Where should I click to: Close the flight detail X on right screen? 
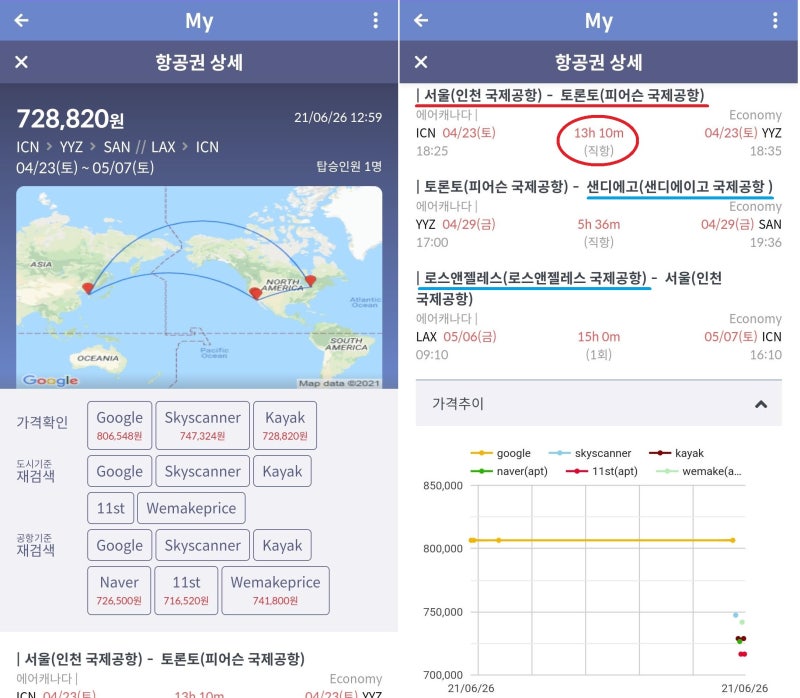coord(420,61)
